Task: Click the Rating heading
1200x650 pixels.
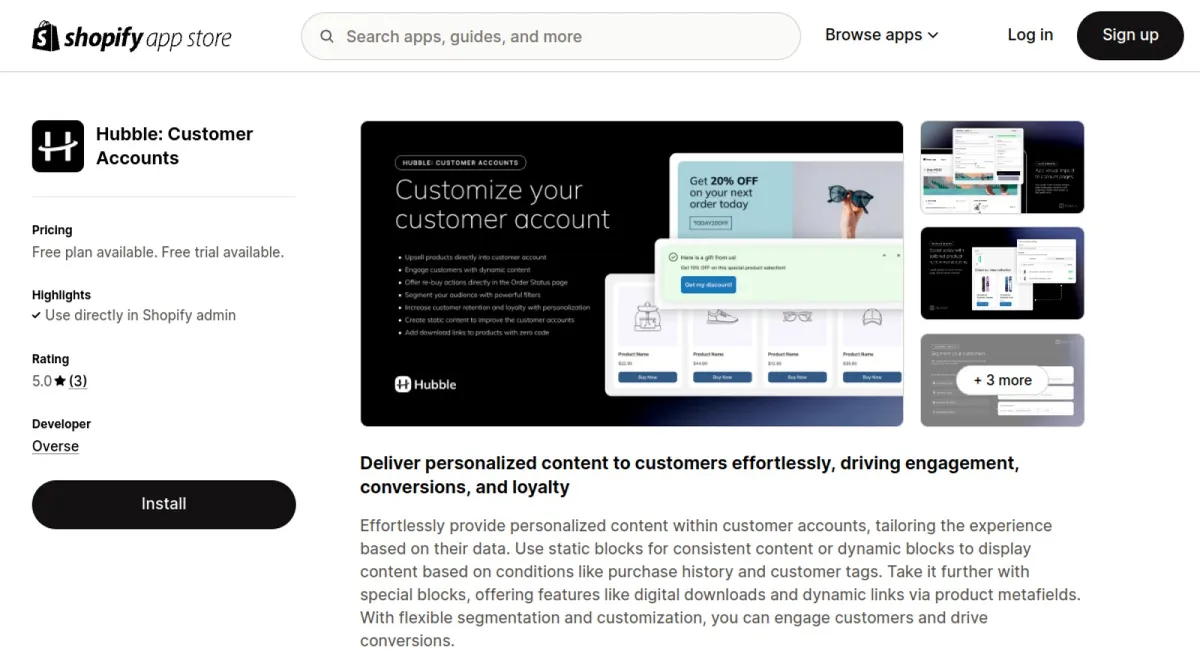Action: 51,359
